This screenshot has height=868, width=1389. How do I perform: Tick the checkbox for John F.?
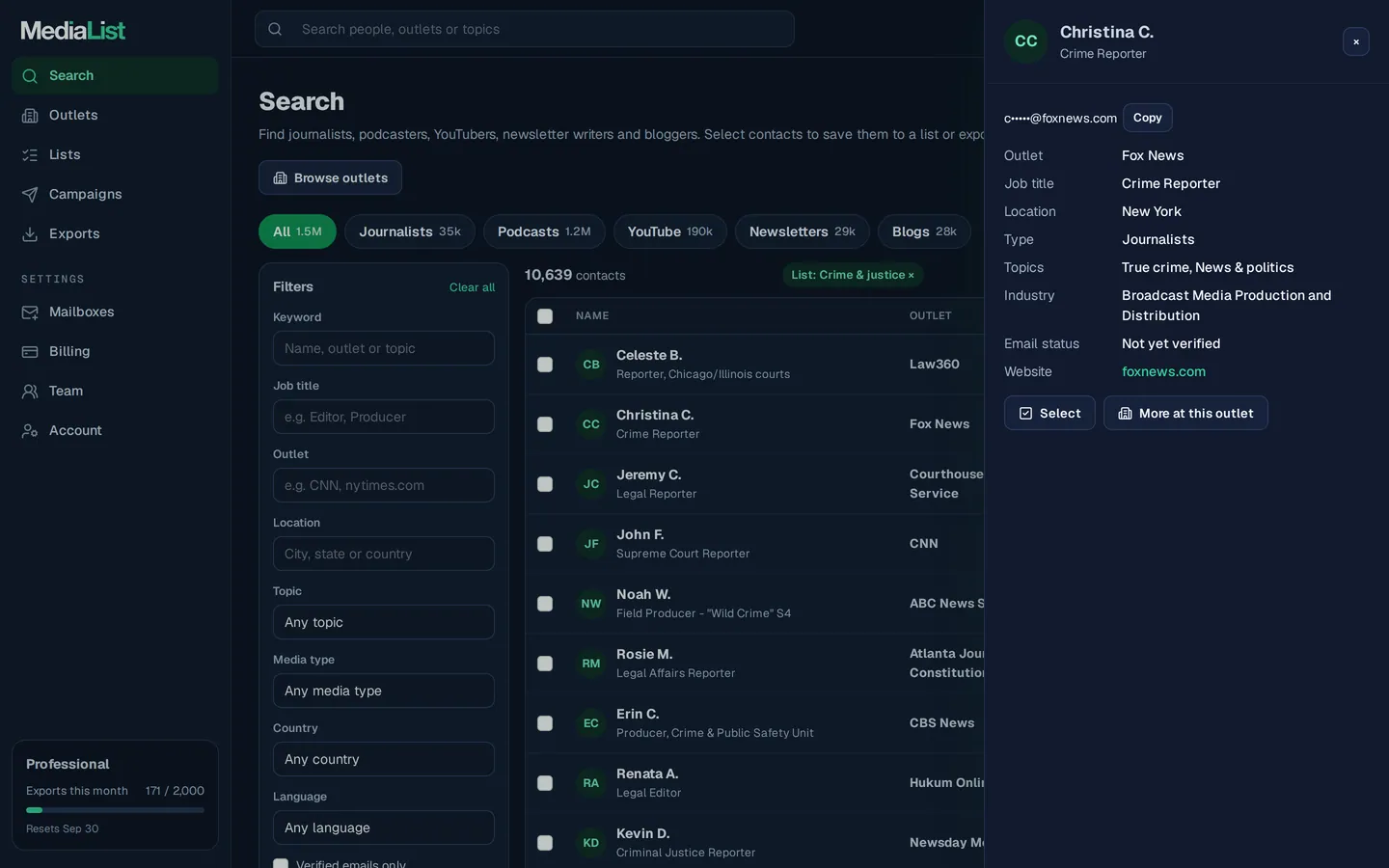(x=545, y=544)
